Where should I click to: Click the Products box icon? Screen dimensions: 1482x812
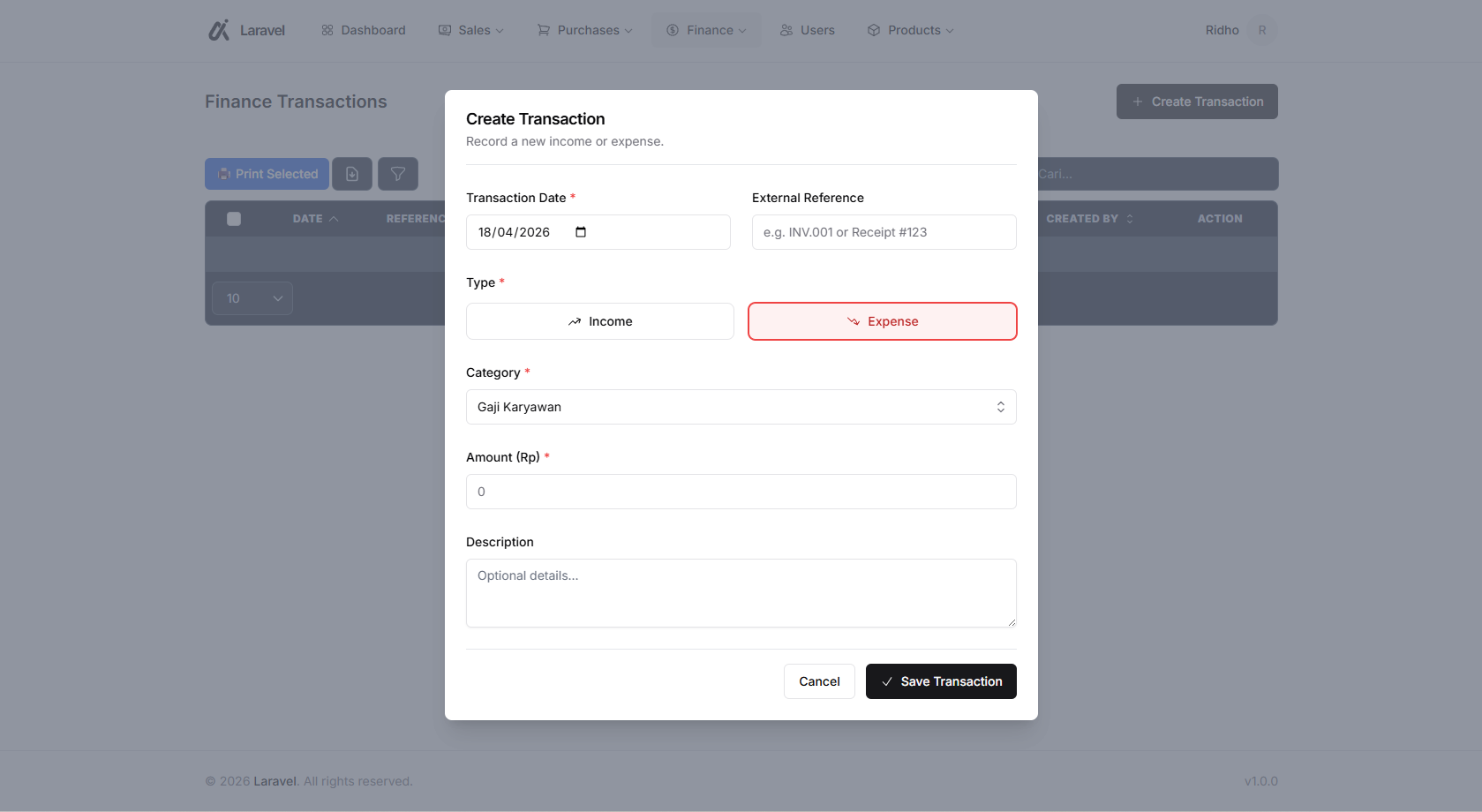(x=874, y=30)
